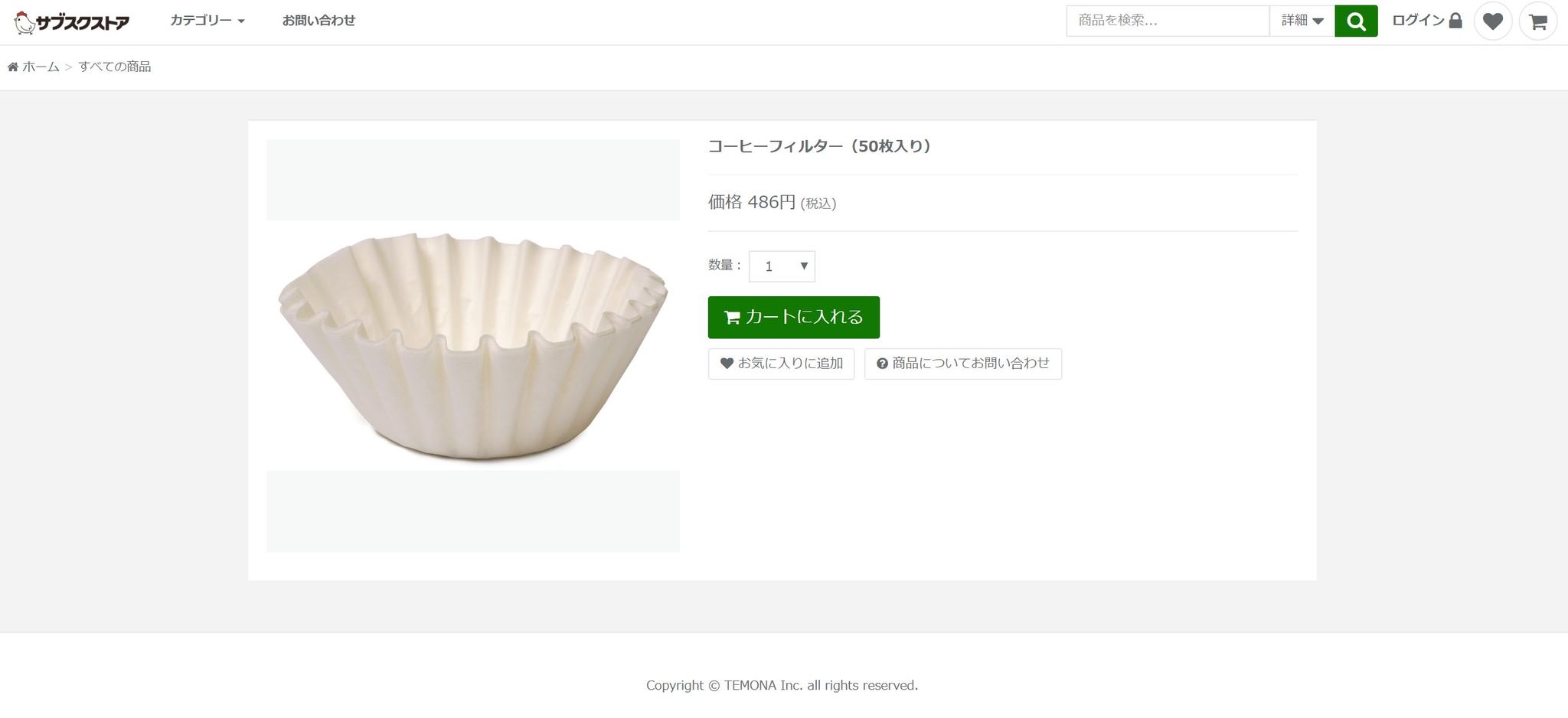Viewport: 1568px width, 718px height.
Task: Go to すべての商品 breadcrumb link
Action: (115, 67)
